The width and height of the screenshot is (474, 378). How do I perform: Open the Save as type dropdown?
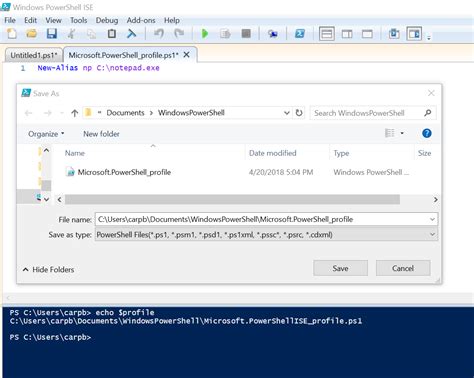[x=266, y=234]
